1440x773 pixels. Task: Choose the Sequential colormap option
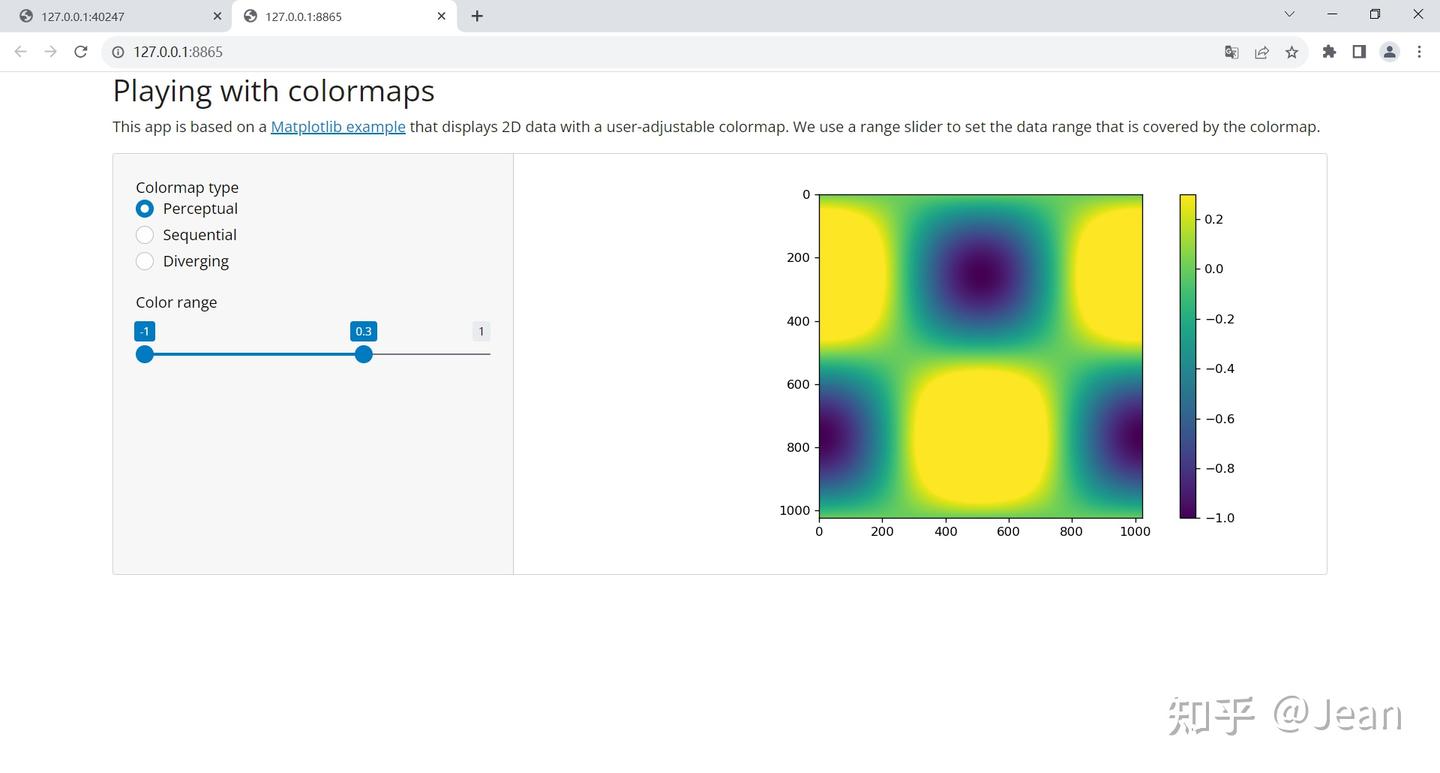click(x=145, y=234)
